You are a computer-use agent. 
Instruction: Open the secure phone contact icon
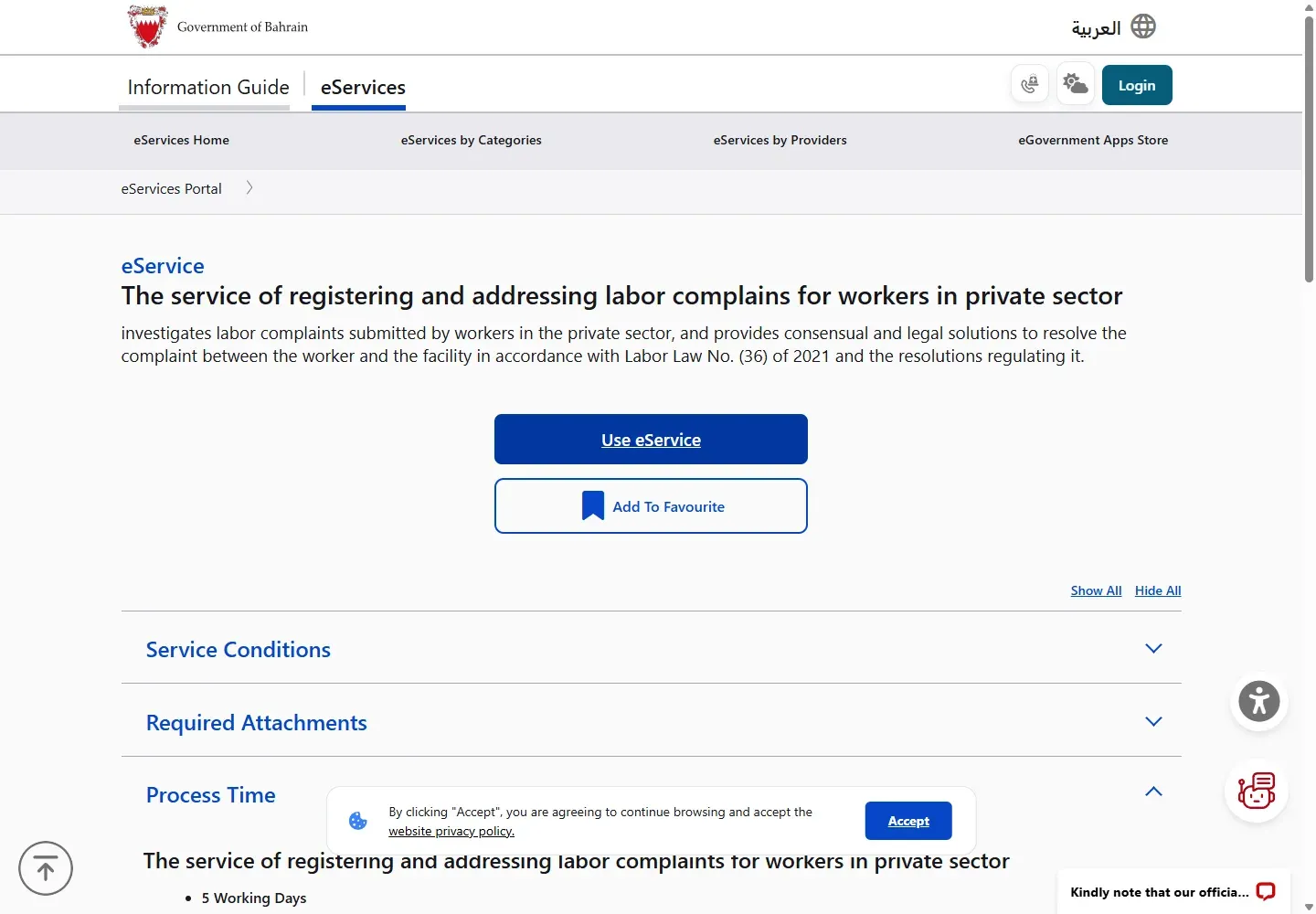[x=1030, y=85]
